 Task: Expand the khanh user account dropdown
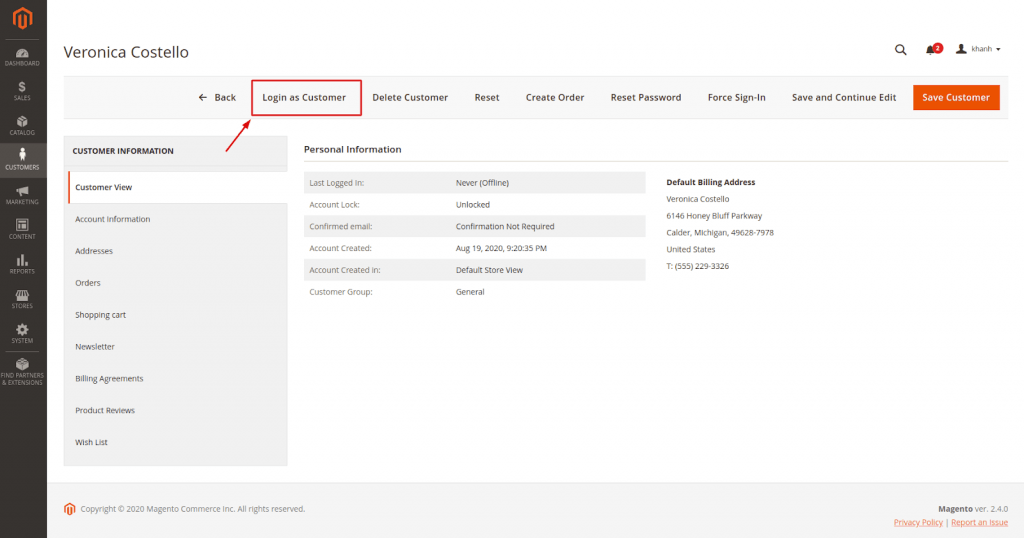pos(978,49)
